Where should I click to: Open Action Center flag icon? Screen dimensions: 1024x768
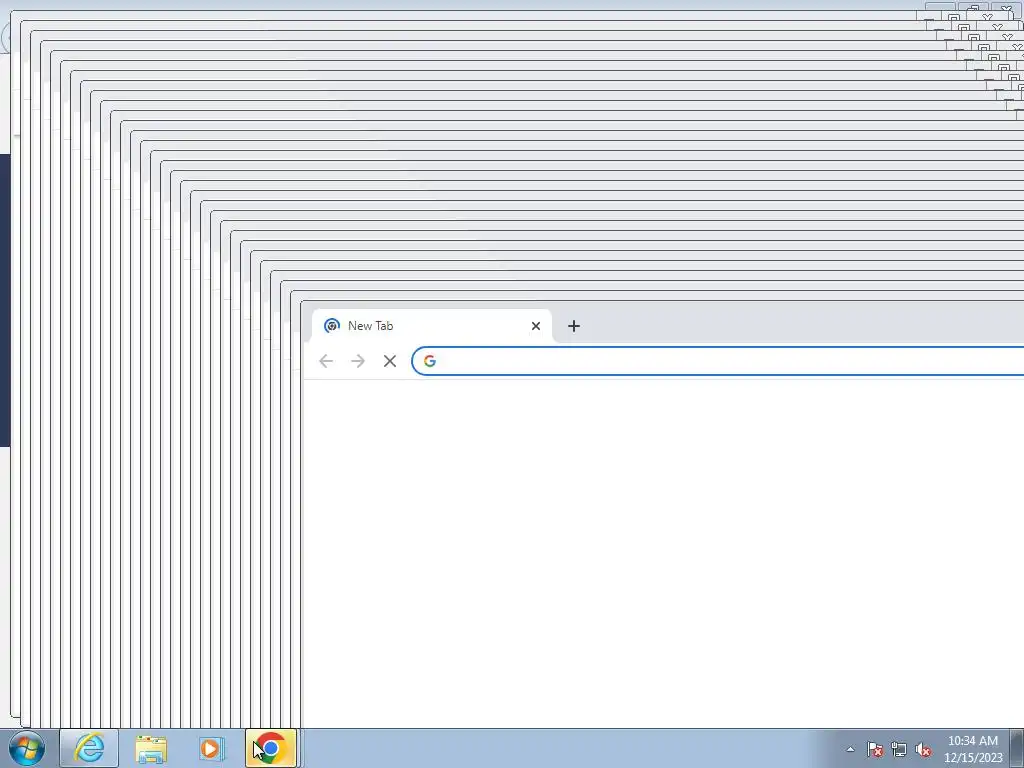click(874, 749)
